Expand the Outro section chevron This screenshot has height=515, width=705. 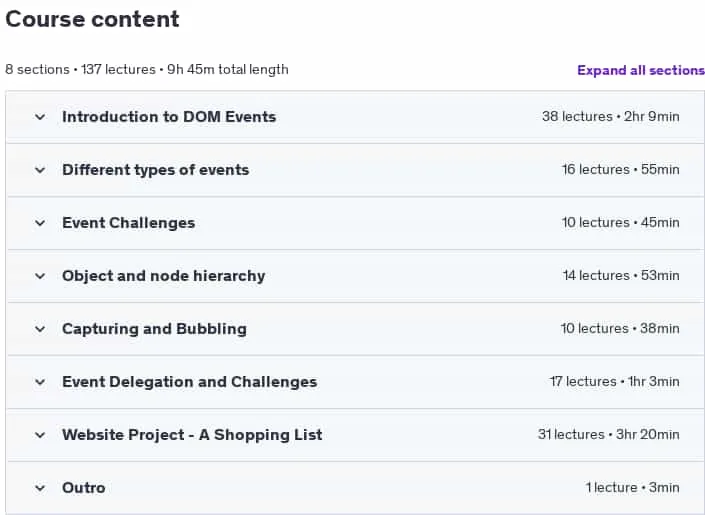(x=40, y=488)
